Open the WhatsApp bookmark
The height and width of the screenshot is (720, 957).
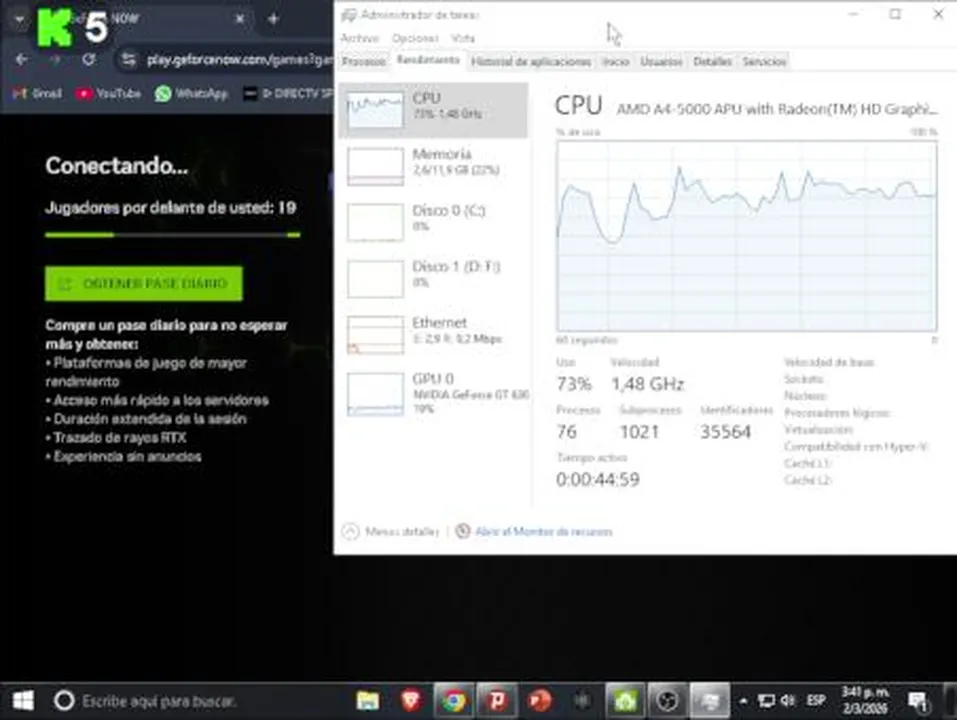click(x=192, y=93)
